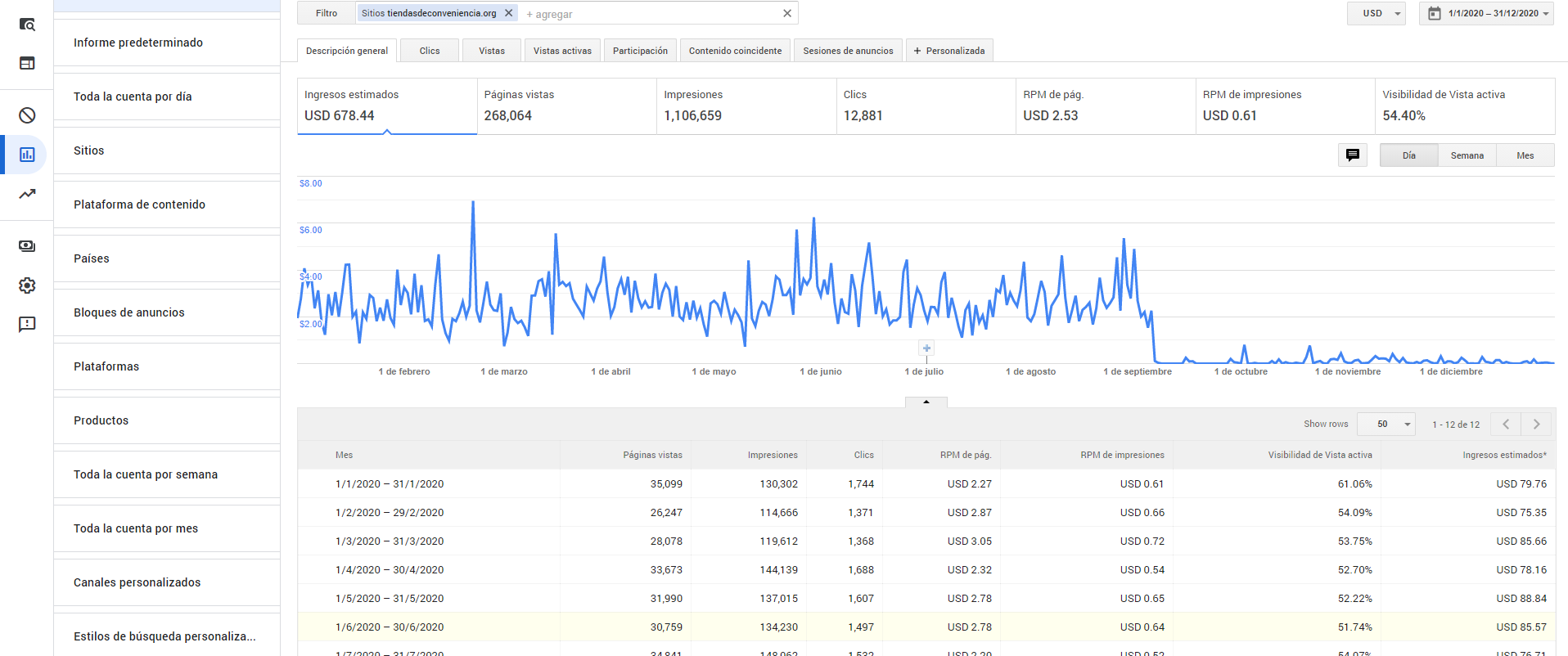
Task: Click the feedback speech-bubble sidebar icon
Action: point(27,325)
